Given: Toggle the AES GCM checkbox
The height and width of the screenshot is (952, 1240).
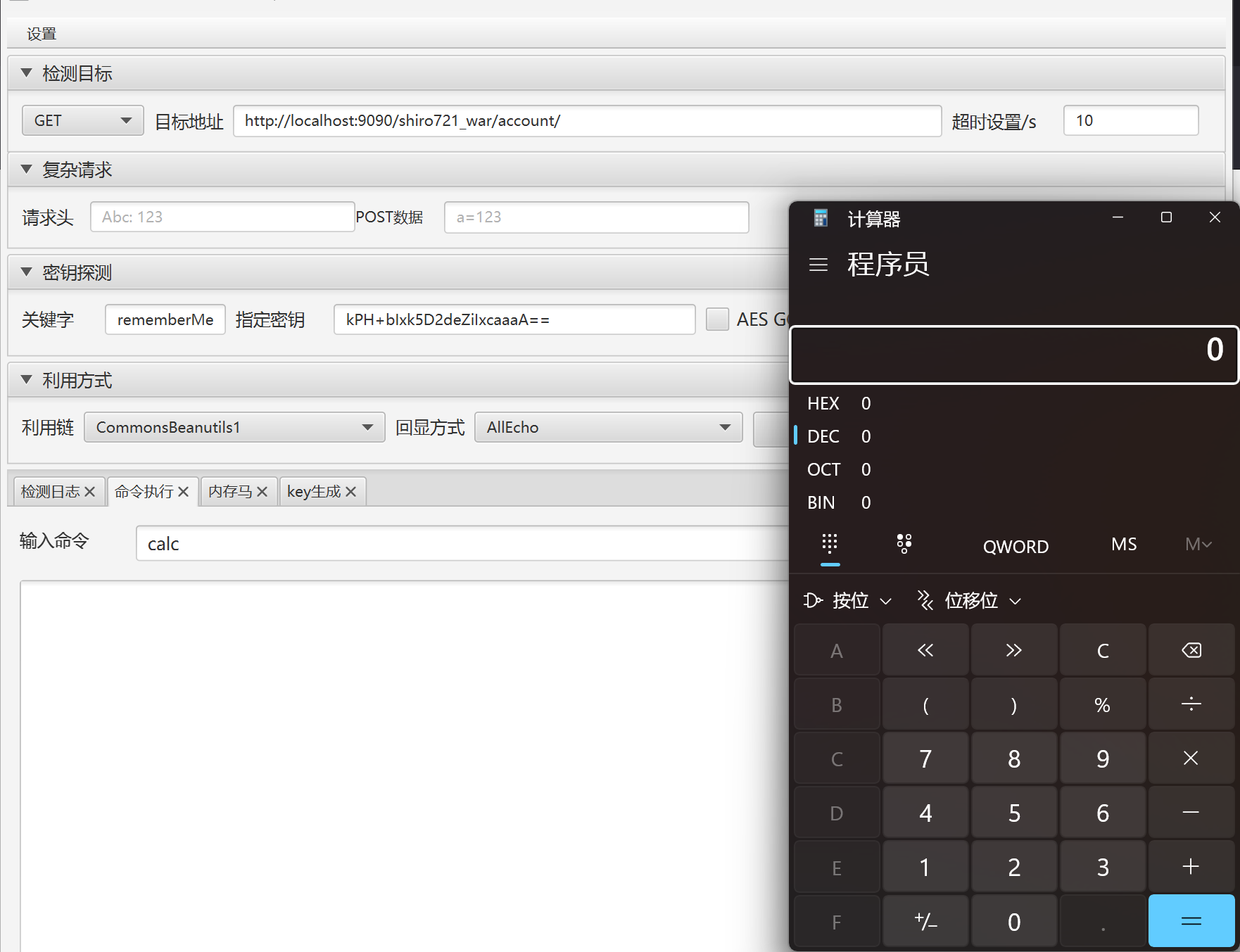Looking at the screenshot, I should pos(717,319).
